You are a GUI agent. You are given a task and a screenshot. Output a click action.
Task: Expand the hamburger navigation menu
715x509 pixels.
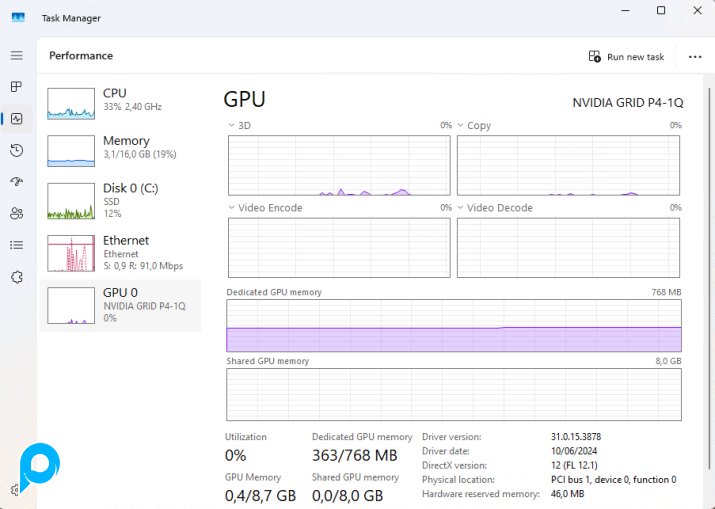[x=16, y=56]
